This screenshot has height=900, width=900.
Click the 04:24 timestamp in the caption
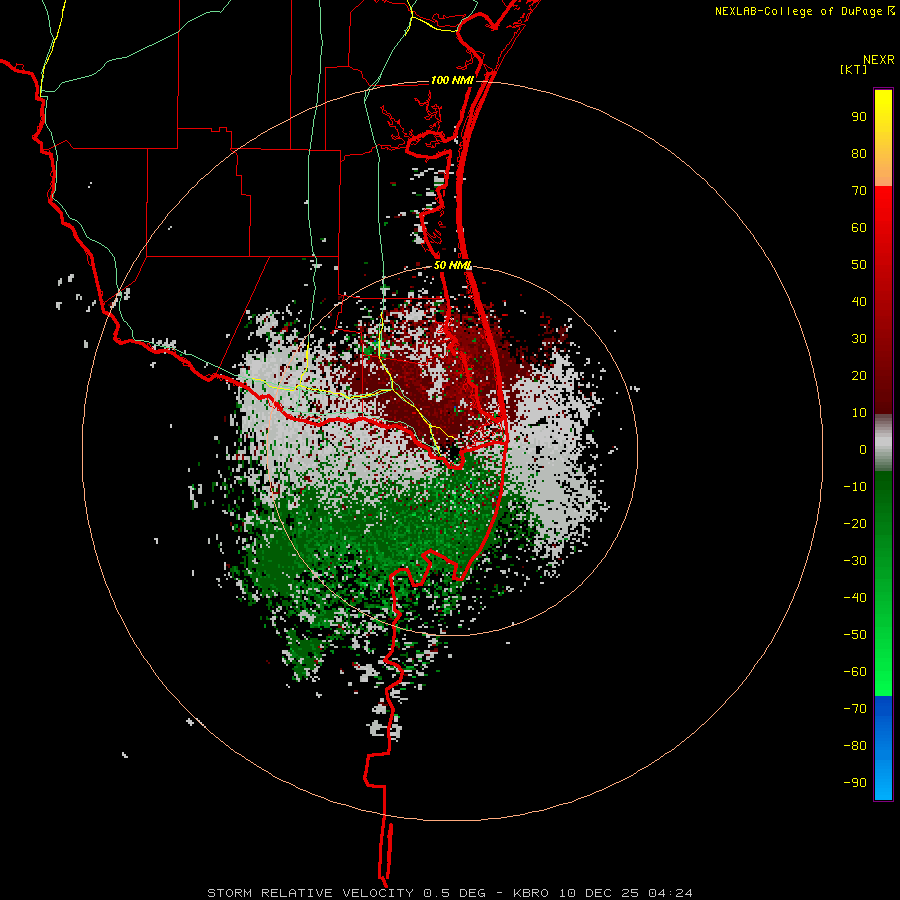pyautogui.click(x=670, y=893)
